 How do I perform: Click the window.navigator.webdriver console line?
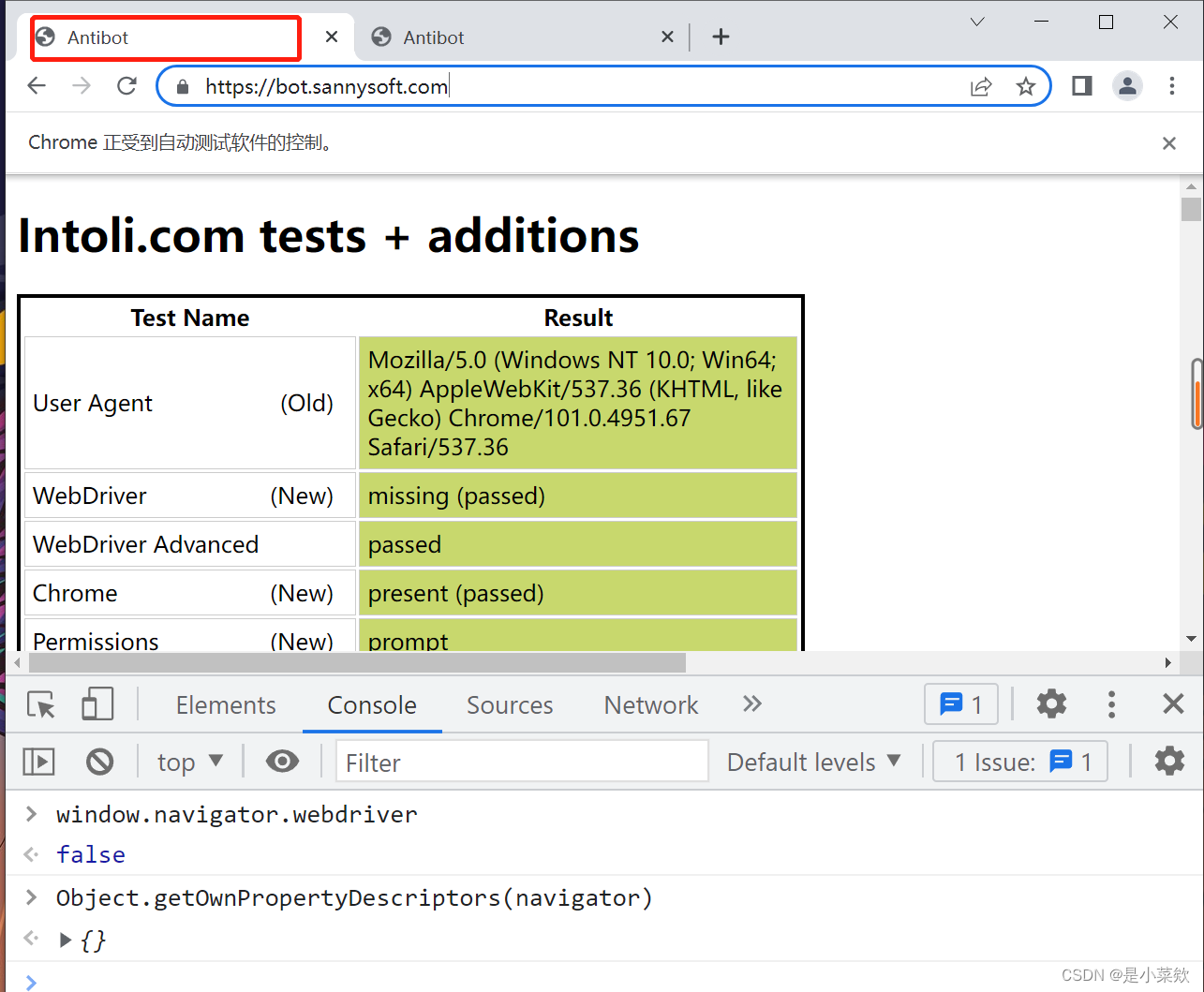(237, 814)
